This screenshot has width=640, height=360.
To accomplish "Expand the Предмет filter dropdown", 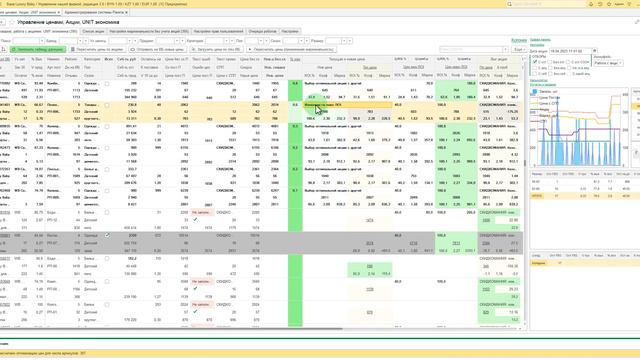I will point(177,41).
